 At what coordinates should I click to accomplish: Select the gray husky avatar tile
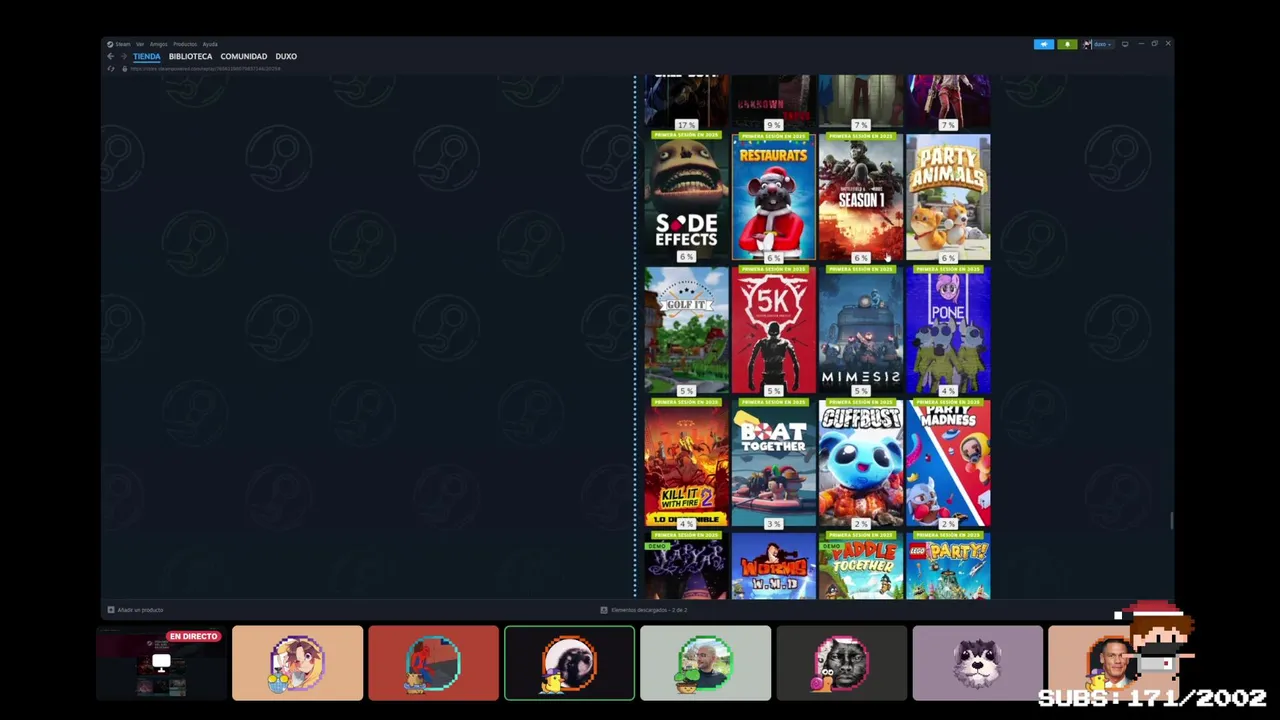tap(977, 663)
